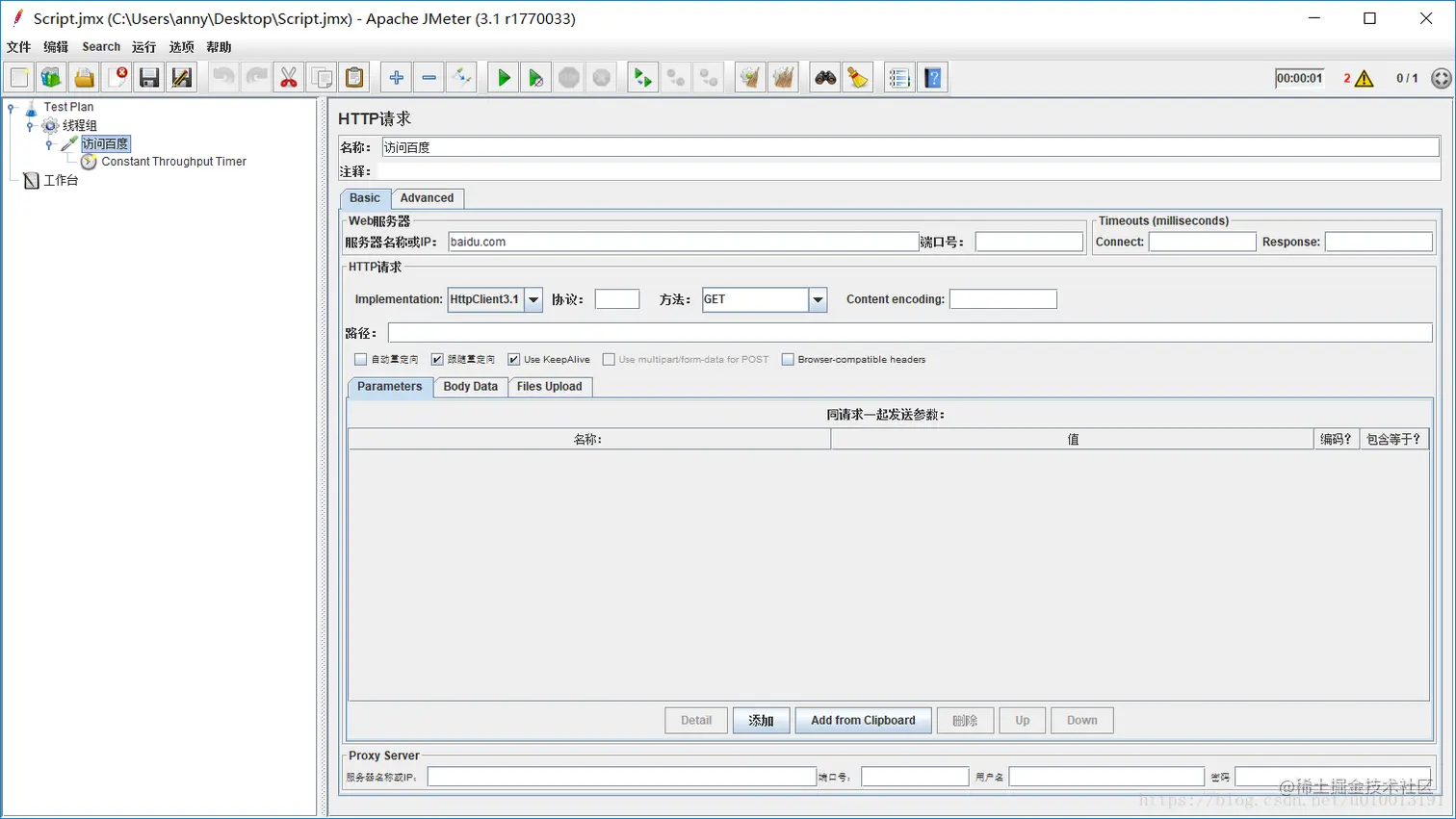This screenshot has height=819, width=1456.
Task: Switch to the Body Data tab
Action: tap(471, 387)
